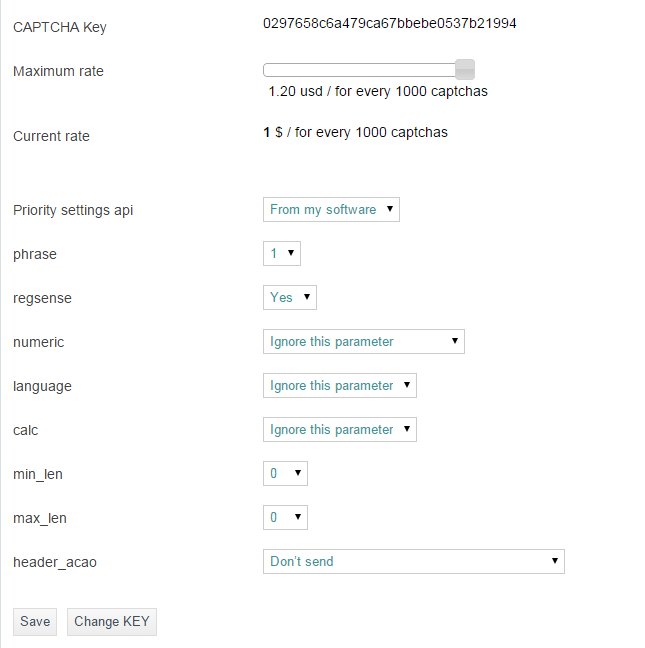The image size is (645, 648).
Task: Click the Save button
Action: tap(34, 621)
